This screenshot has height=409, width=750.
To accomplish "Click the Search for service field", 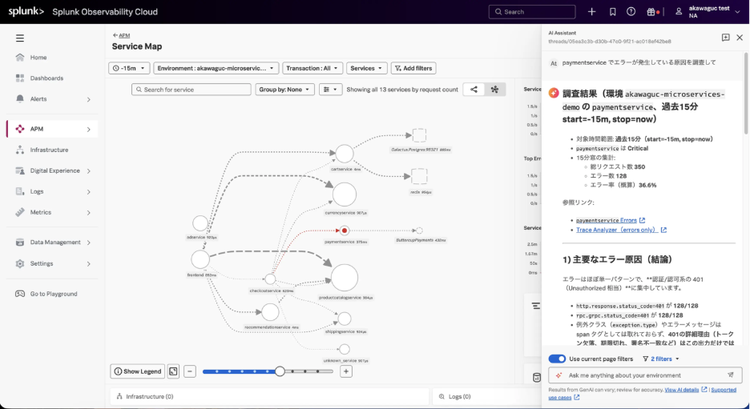I will pos(191,89).
